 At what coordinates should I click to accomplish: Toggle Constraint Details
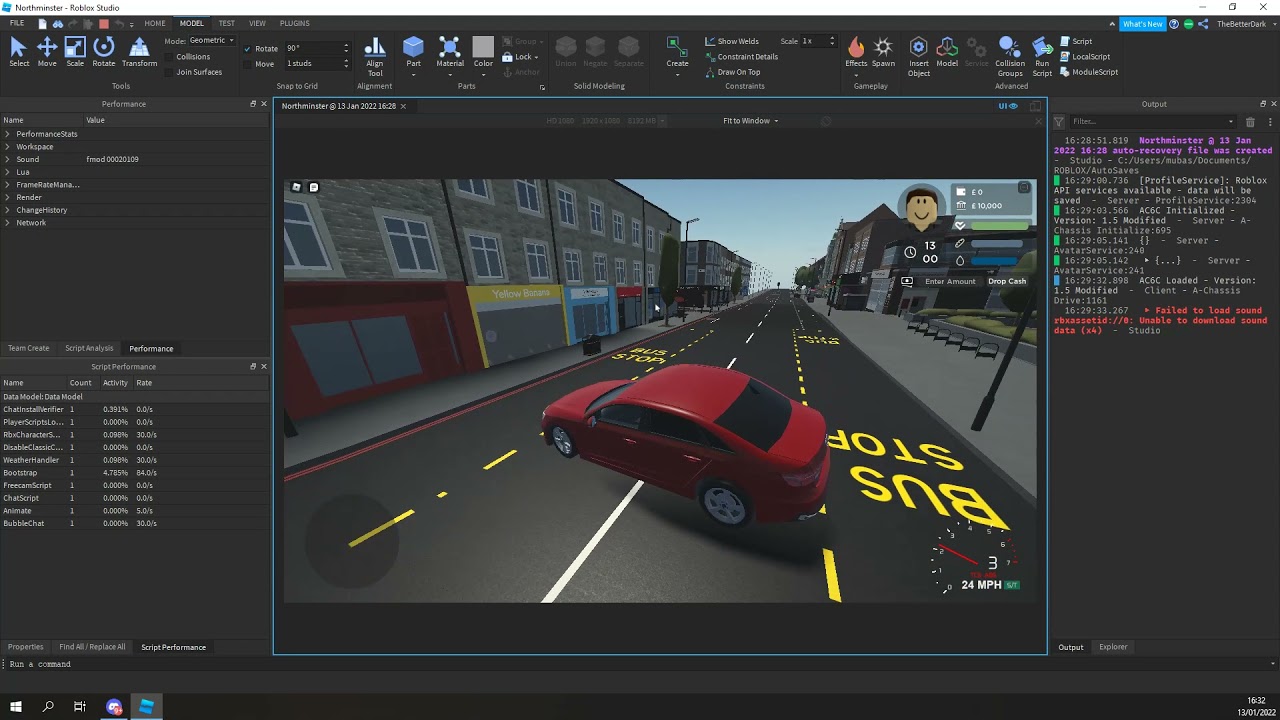point(741,57)
